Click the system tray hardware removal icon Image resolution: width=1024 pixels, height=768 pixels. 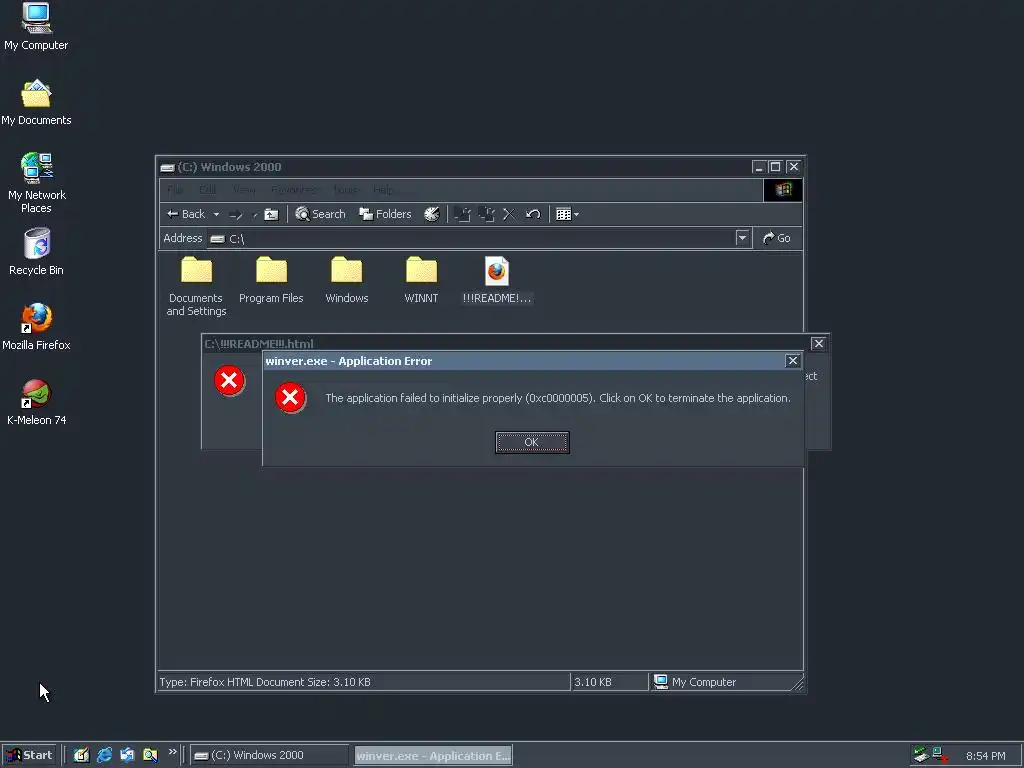click(x=920, y=755)
